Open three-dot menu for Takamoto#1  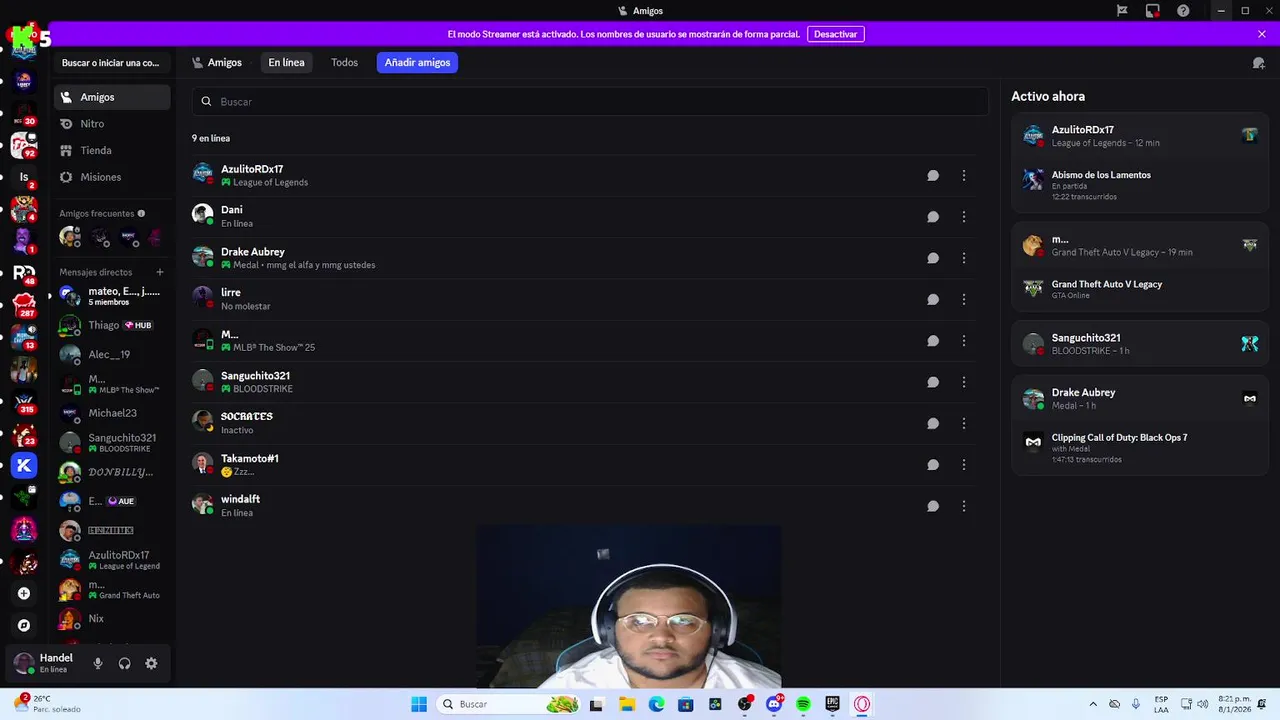(x=963, y=465)
